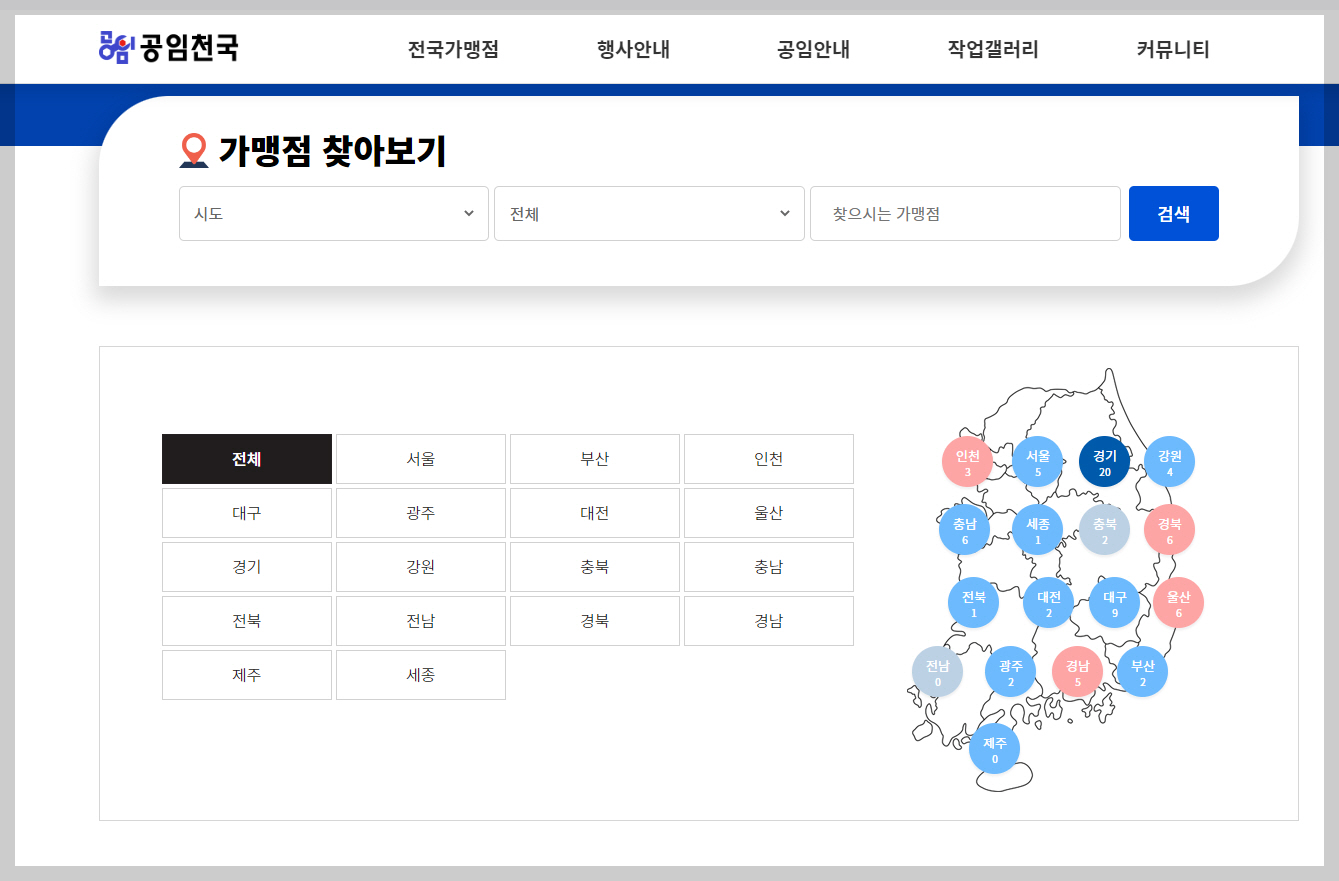This screenshot has height=881, width=1339.
Task: Select the 경남 region button
Action: coord(769,621)
